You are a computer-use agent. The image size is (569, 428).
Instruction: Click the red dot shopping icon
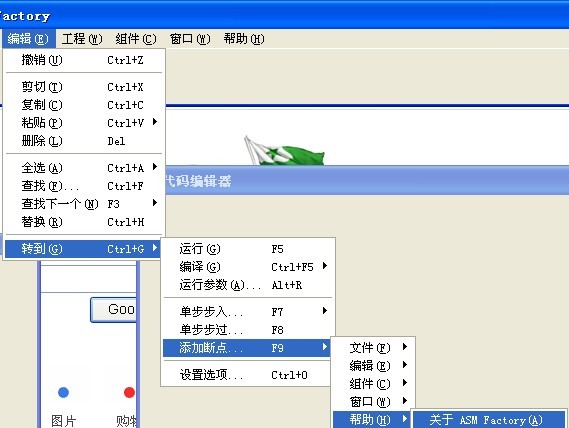tap(129, 392)
